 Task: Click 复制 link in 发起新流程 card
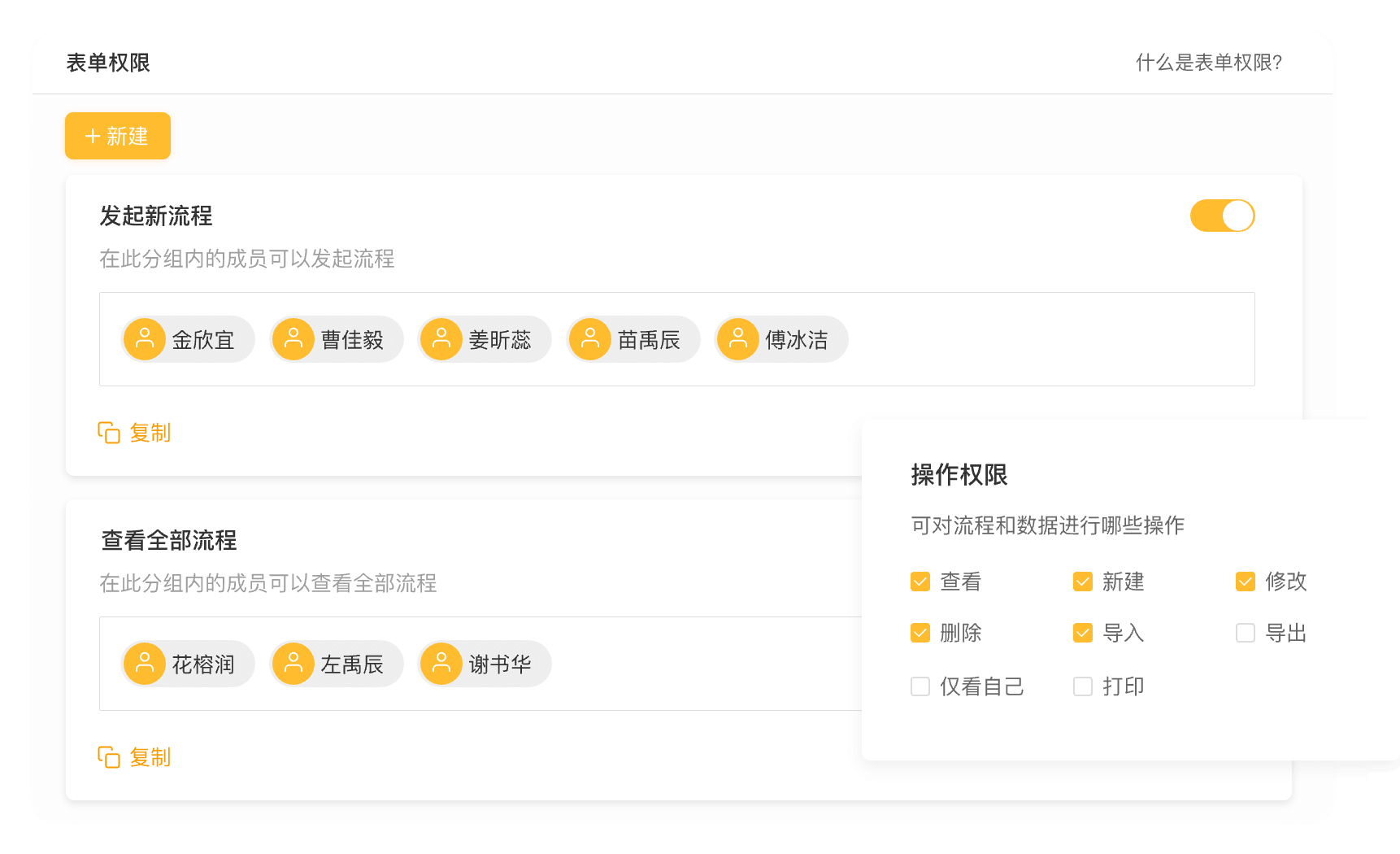click(150, 433)
